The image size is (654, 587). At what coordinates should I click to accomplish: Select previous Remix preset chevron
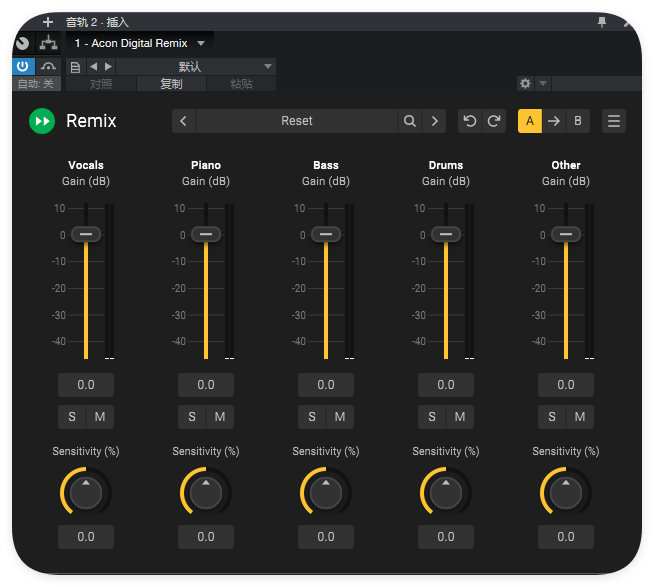tap(184, 121)
